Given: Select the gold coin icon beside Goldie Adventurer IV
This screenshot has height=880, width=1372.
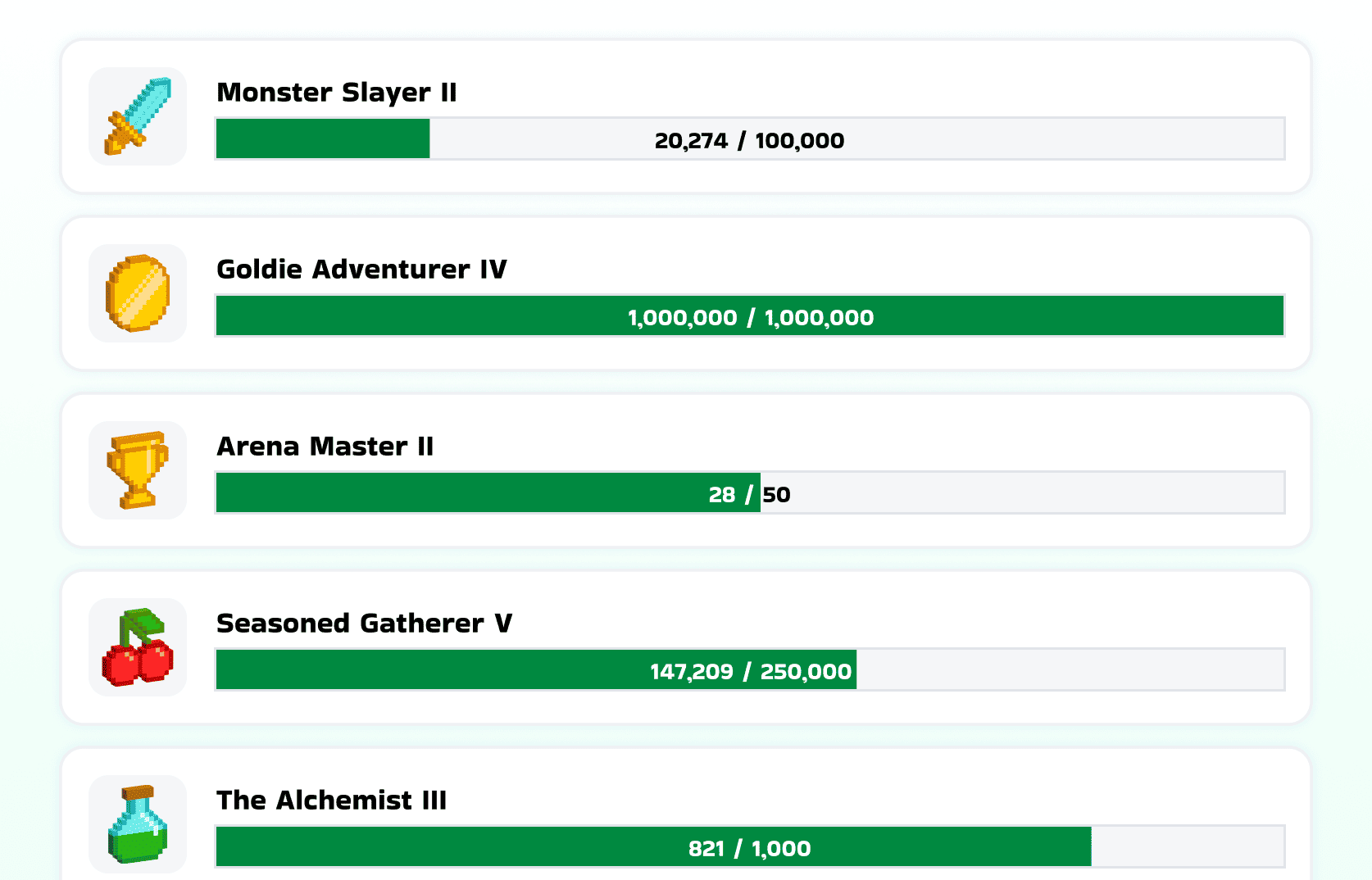Looking at the screenshot, I should point(137,293).
